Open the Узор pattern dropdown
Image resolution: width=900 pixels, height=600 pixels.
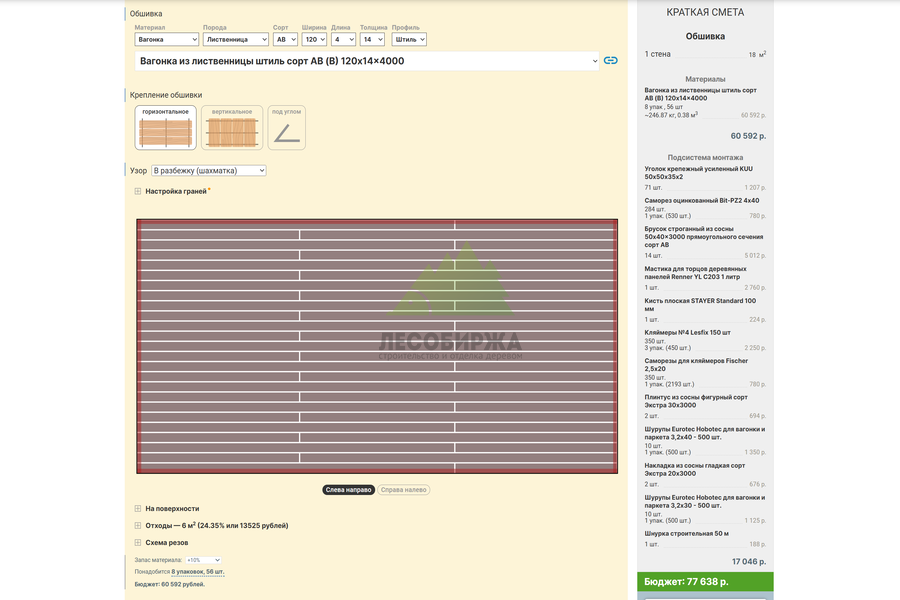209,171
